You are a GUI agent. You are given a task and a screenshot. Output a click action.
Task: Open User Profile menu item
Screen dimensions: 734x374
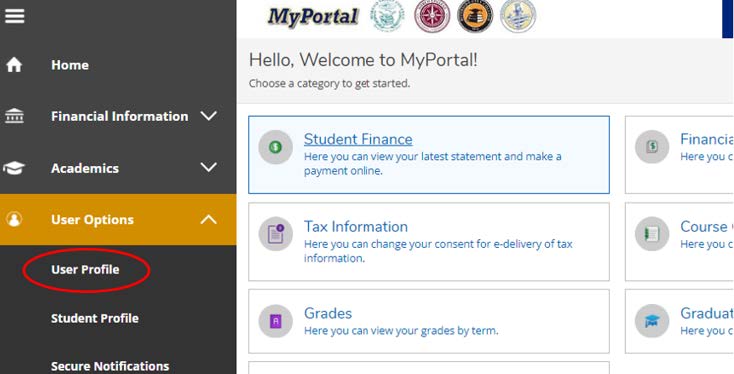click(85, 270)
